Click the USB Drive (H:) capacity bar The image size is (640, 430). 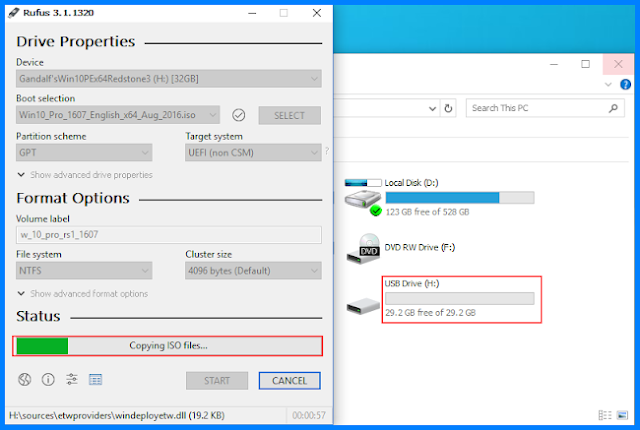(460, 298)
